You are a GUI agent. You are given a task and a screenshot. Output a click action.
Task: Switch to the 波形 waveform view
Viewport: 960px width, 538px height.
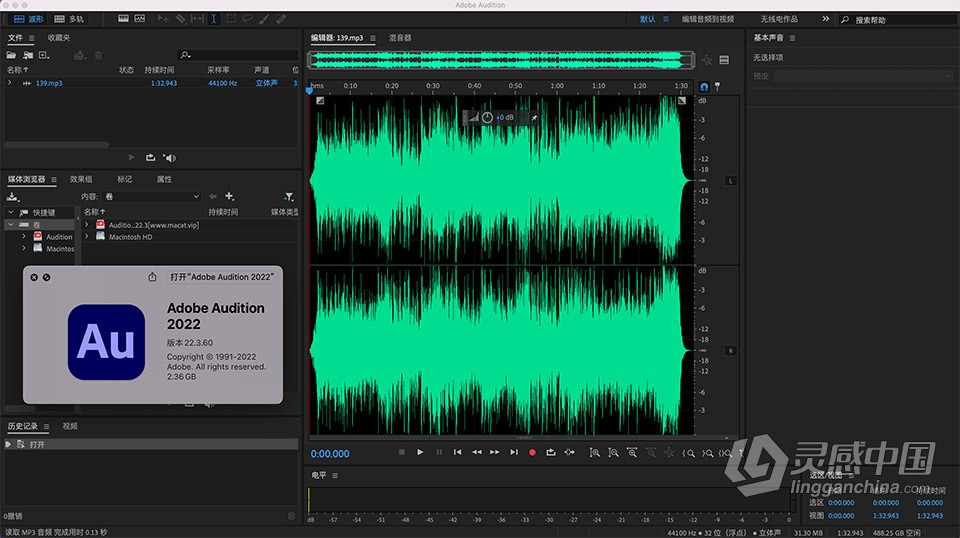[x=28, y=19]
